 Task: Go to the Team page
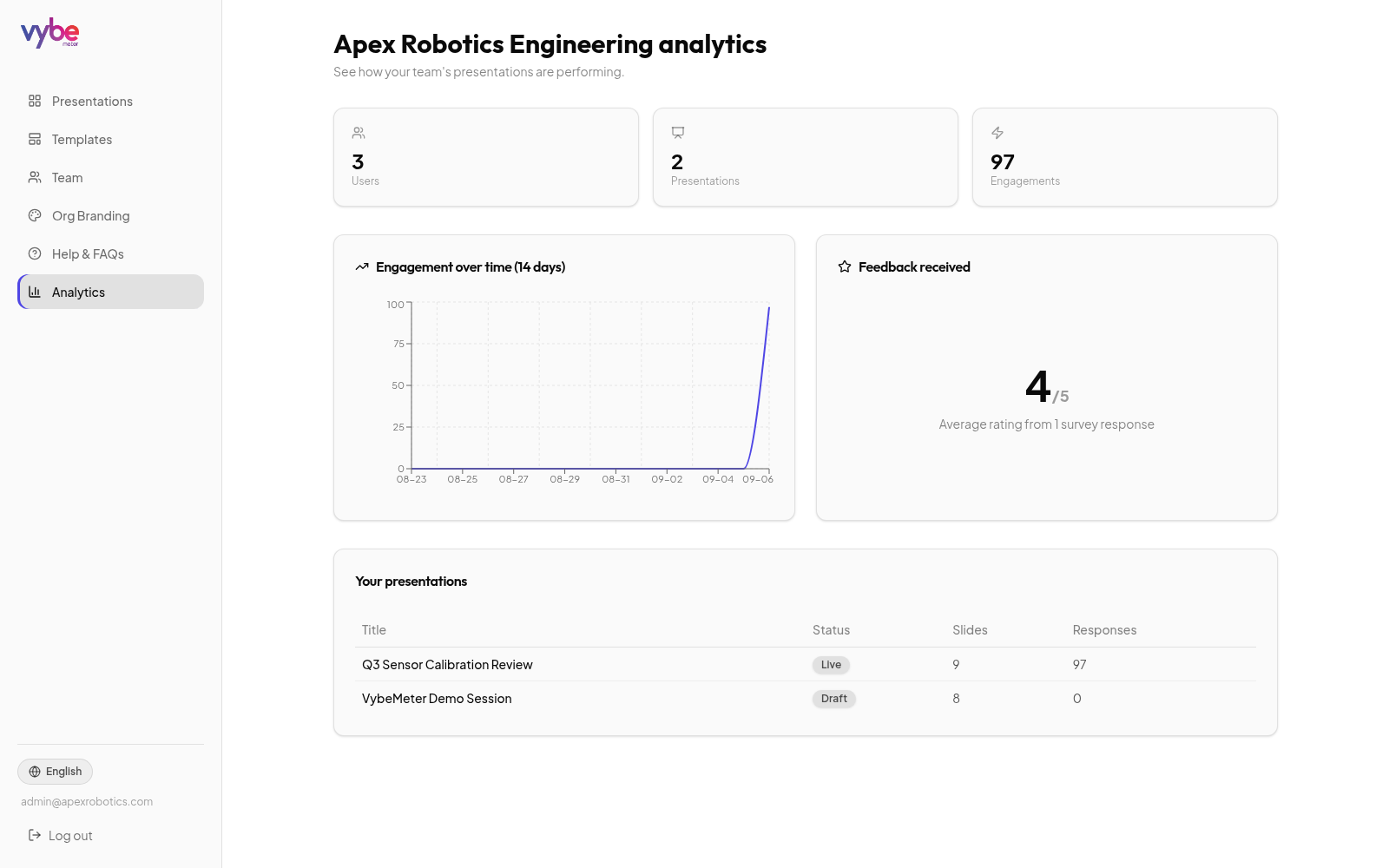110,177
